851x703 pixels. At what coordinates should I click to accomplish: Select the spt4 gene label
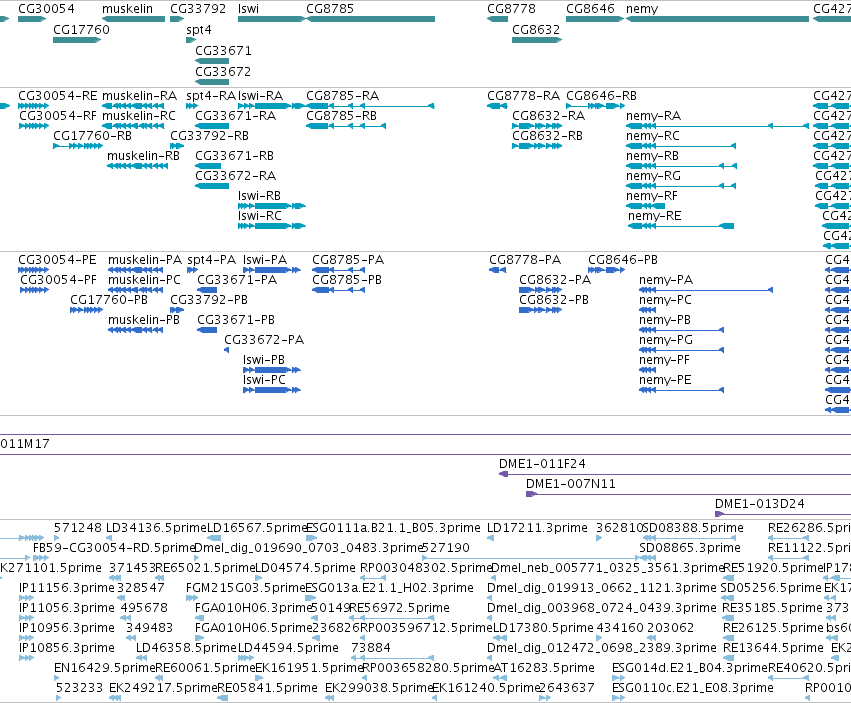click(x=199, y=29)
